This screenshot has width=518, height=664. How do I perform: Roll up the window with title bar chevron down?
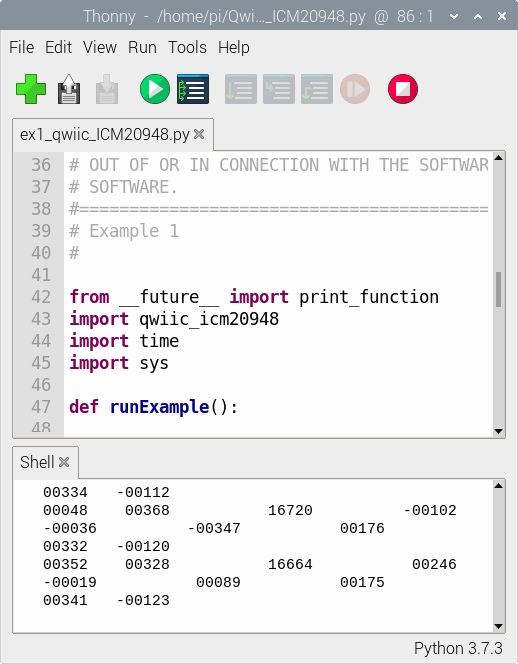pyautogui.click(x=454, y=17)
